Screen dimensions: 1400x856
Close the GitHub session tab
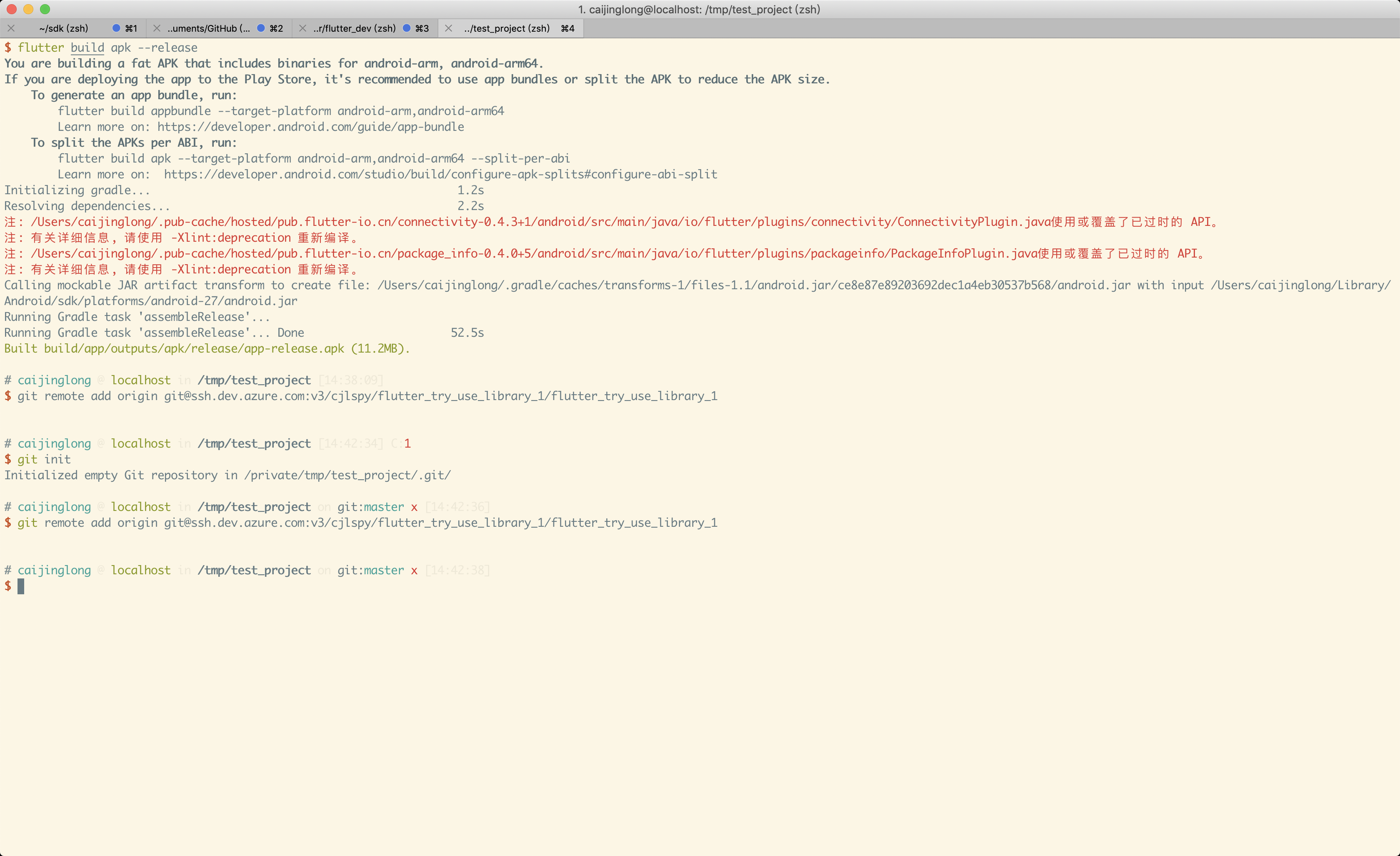[x=156, y=28]
